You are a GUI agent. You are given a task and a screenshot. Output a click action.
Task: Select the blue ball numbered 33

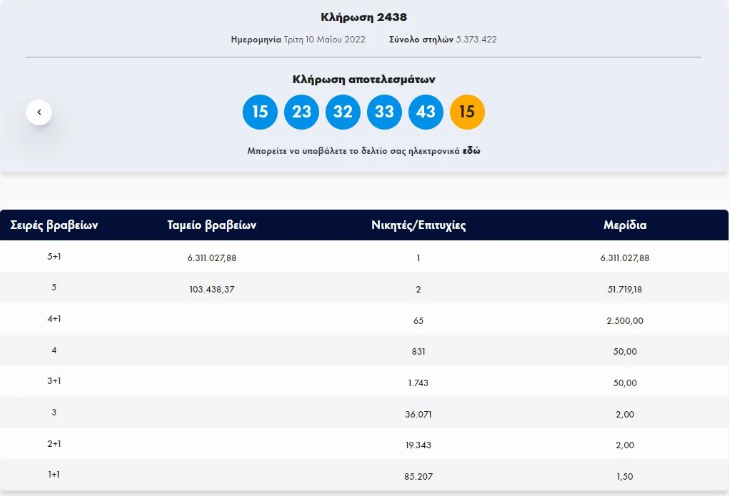(x=384, y=112)
